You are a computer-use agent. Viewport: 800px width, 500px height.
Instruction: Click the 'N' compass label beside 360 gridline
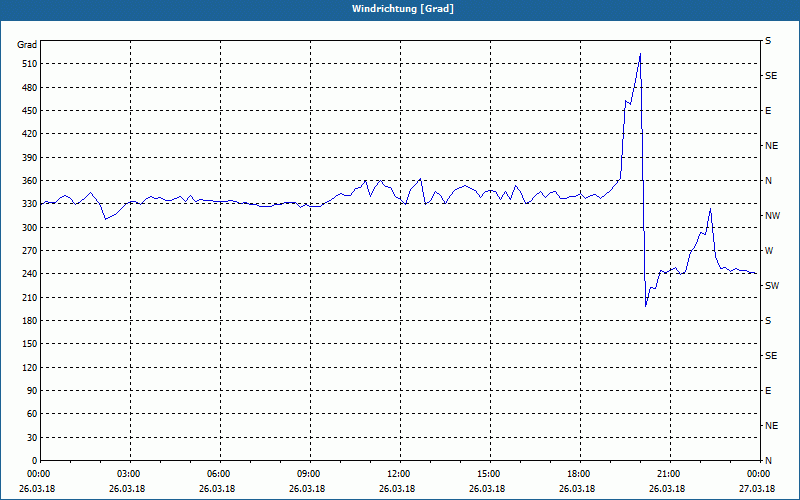(768, 181)
